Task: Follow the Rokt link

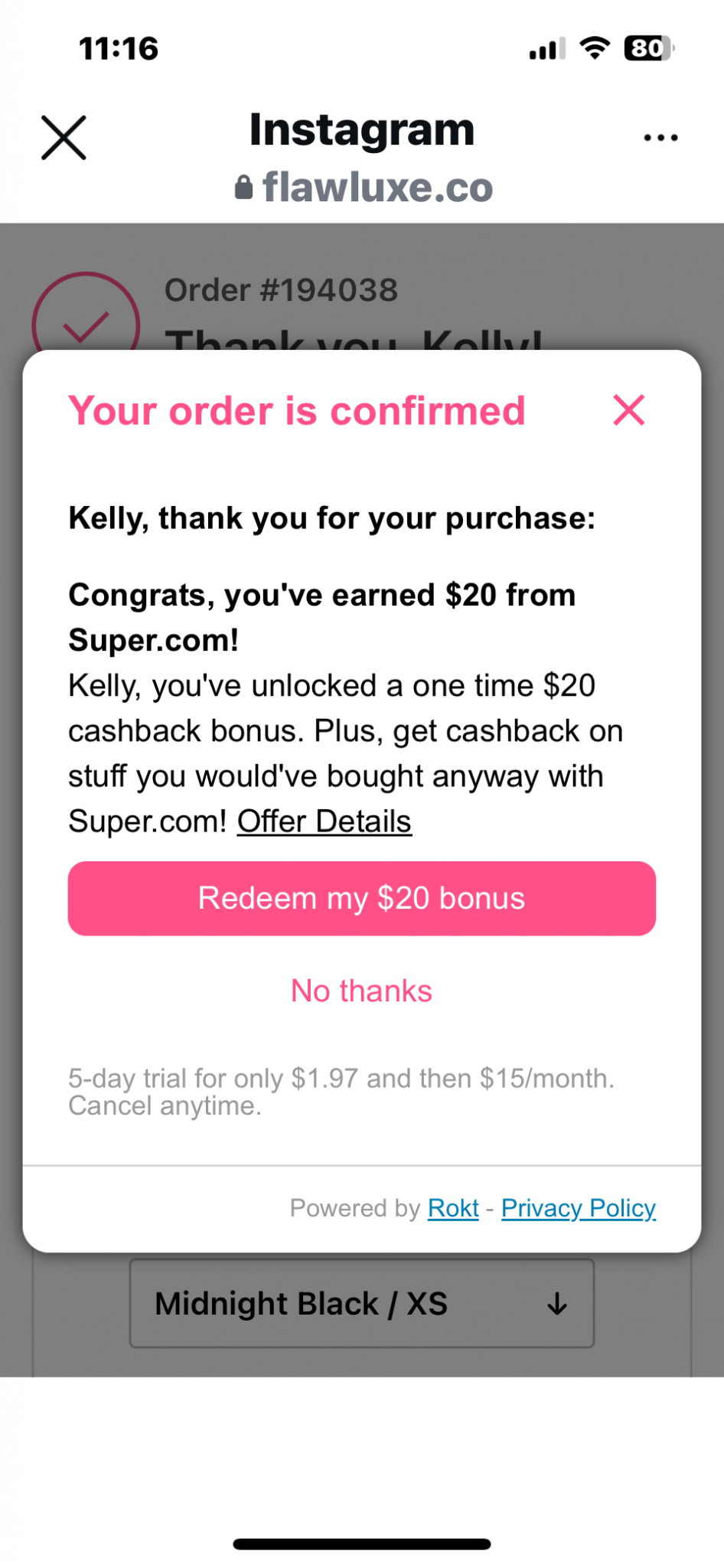Action: (453, 1208)
